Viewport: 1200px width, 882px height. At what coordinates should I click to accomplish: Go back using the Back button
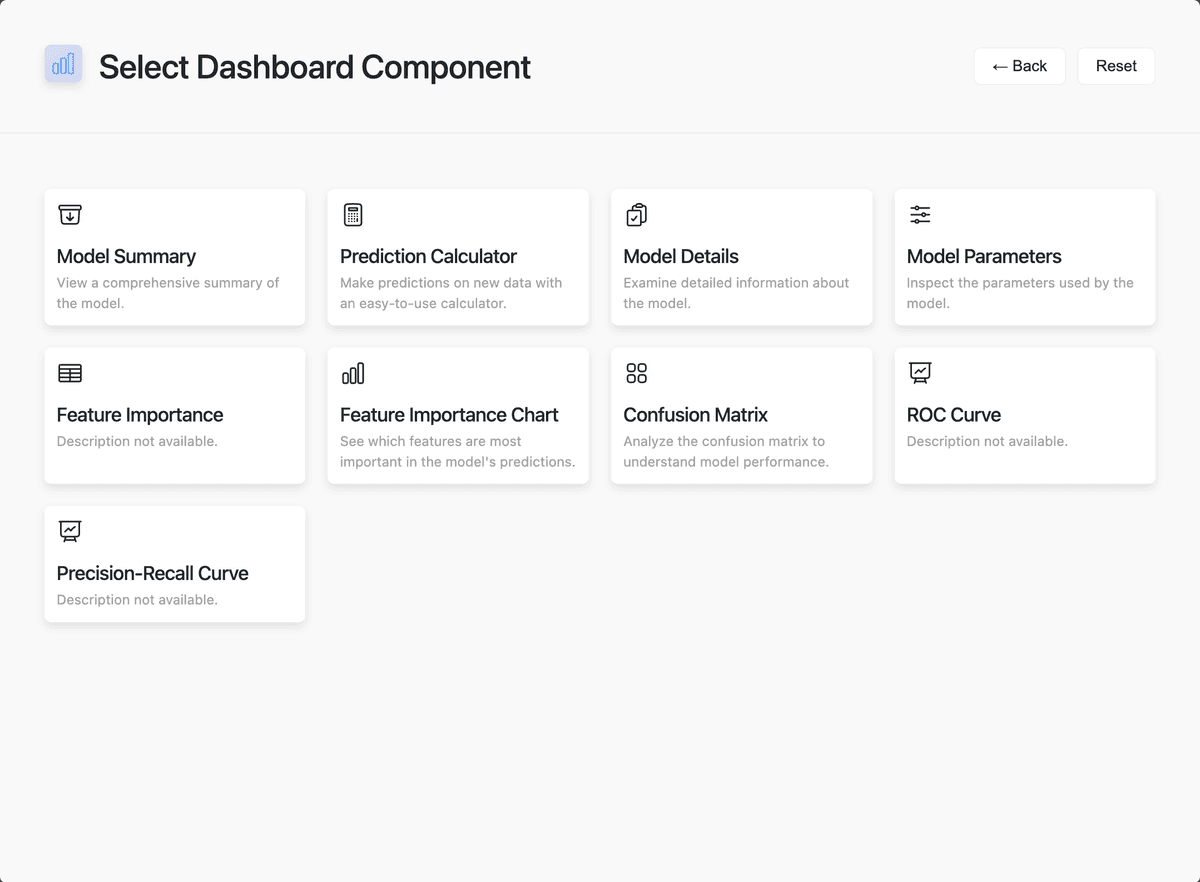pyautogui.click(x=1019, y=66)
